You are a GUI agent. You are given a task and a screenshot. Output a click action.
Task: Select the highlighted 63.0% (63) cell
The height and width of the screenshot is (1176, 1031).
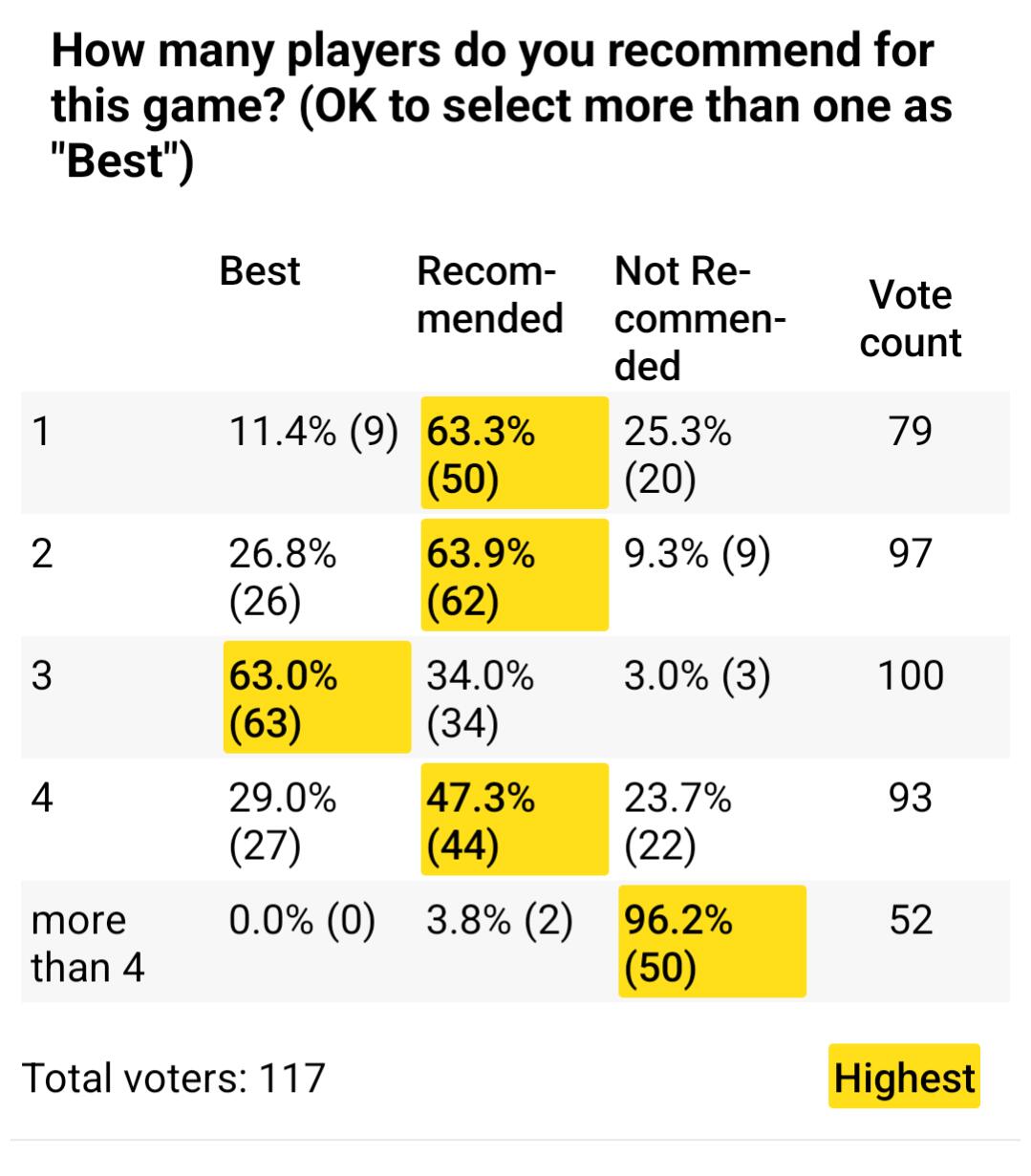click(x=316, y=698)
